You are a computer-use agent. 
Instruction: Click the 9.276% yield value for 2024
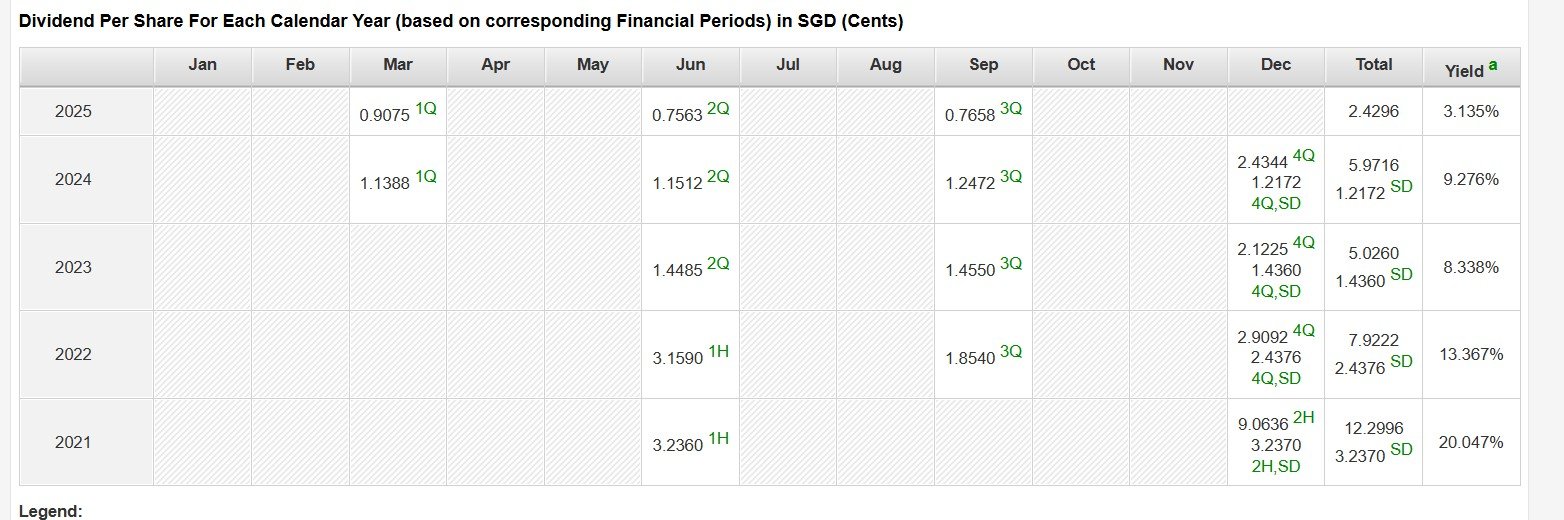click(x=1470, y=180)
